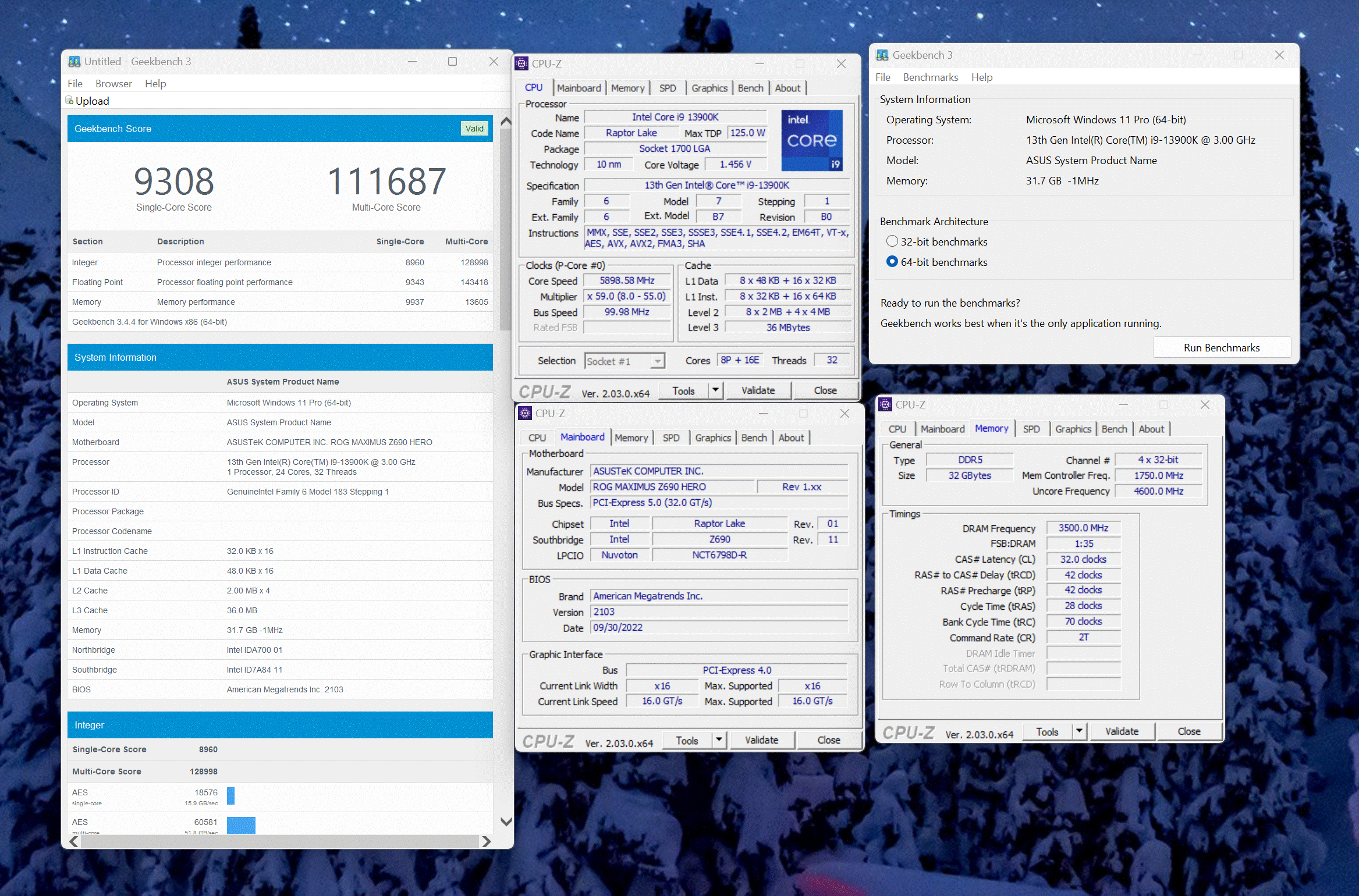Click the scroll down arrow in Geekbench results
The height and width of the screenshot is (896, 1359).
pos(506,822)
